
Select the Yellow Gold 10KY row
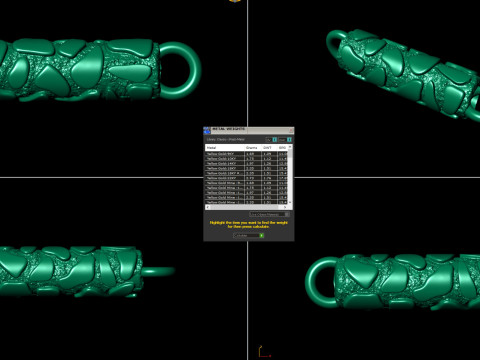click(247, 159)
